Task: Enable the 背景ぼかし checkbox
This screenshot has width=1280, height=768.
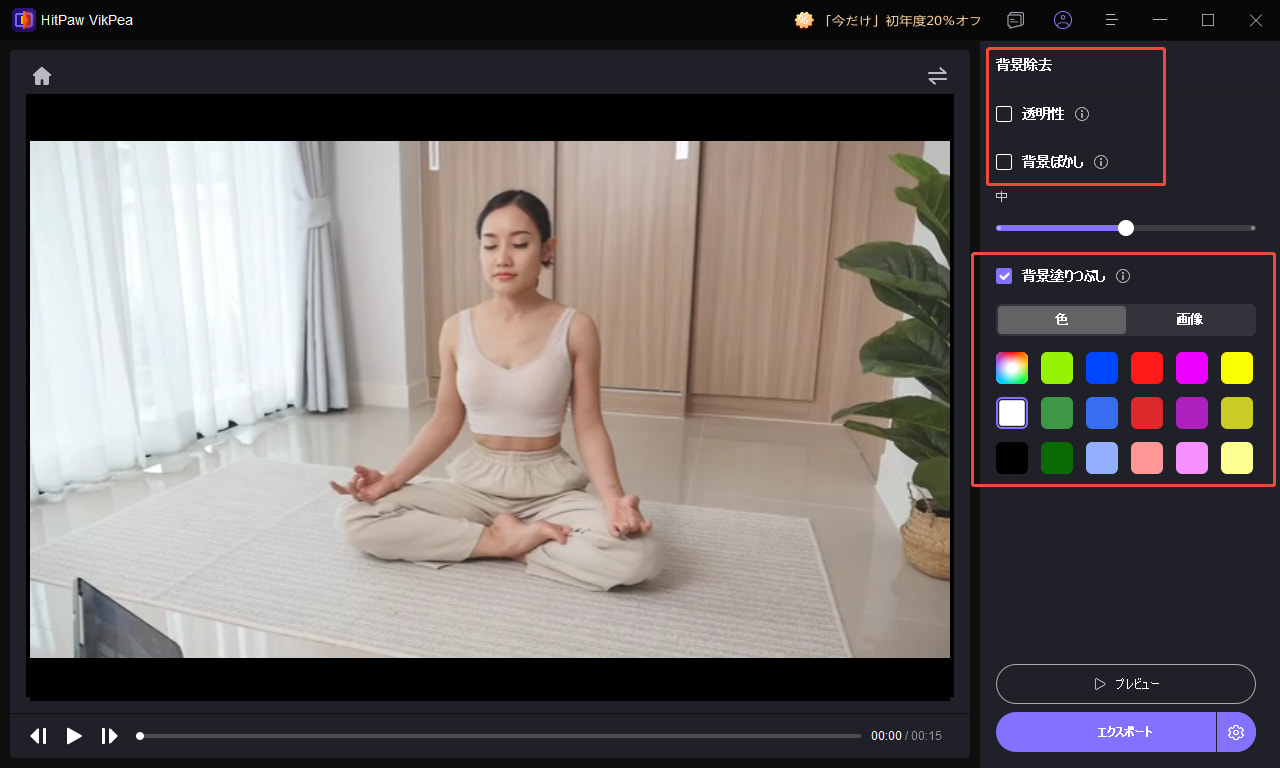Action: point(1003,162)
